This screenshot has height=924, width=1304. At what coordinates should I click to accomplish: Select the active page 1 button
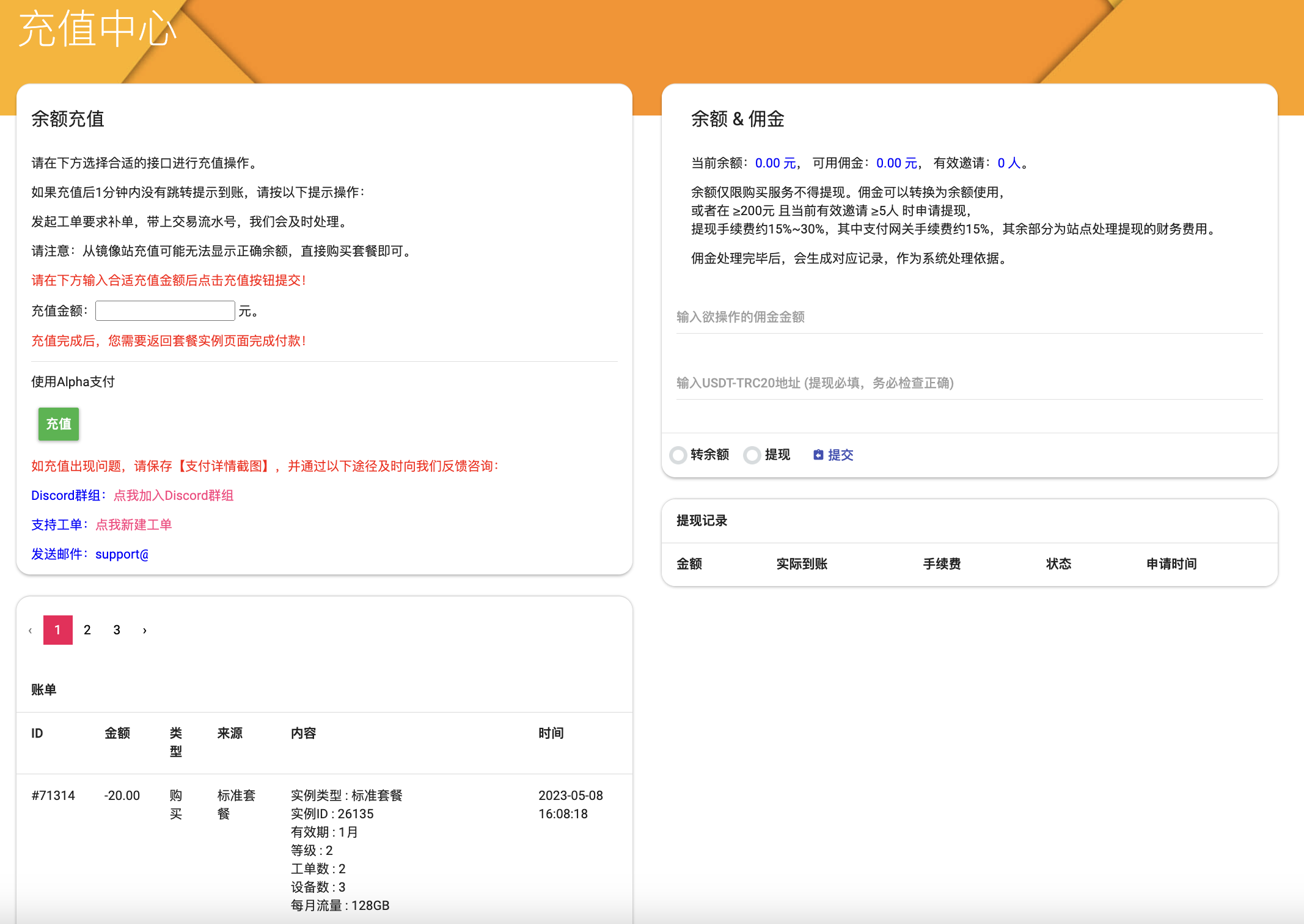58,630
